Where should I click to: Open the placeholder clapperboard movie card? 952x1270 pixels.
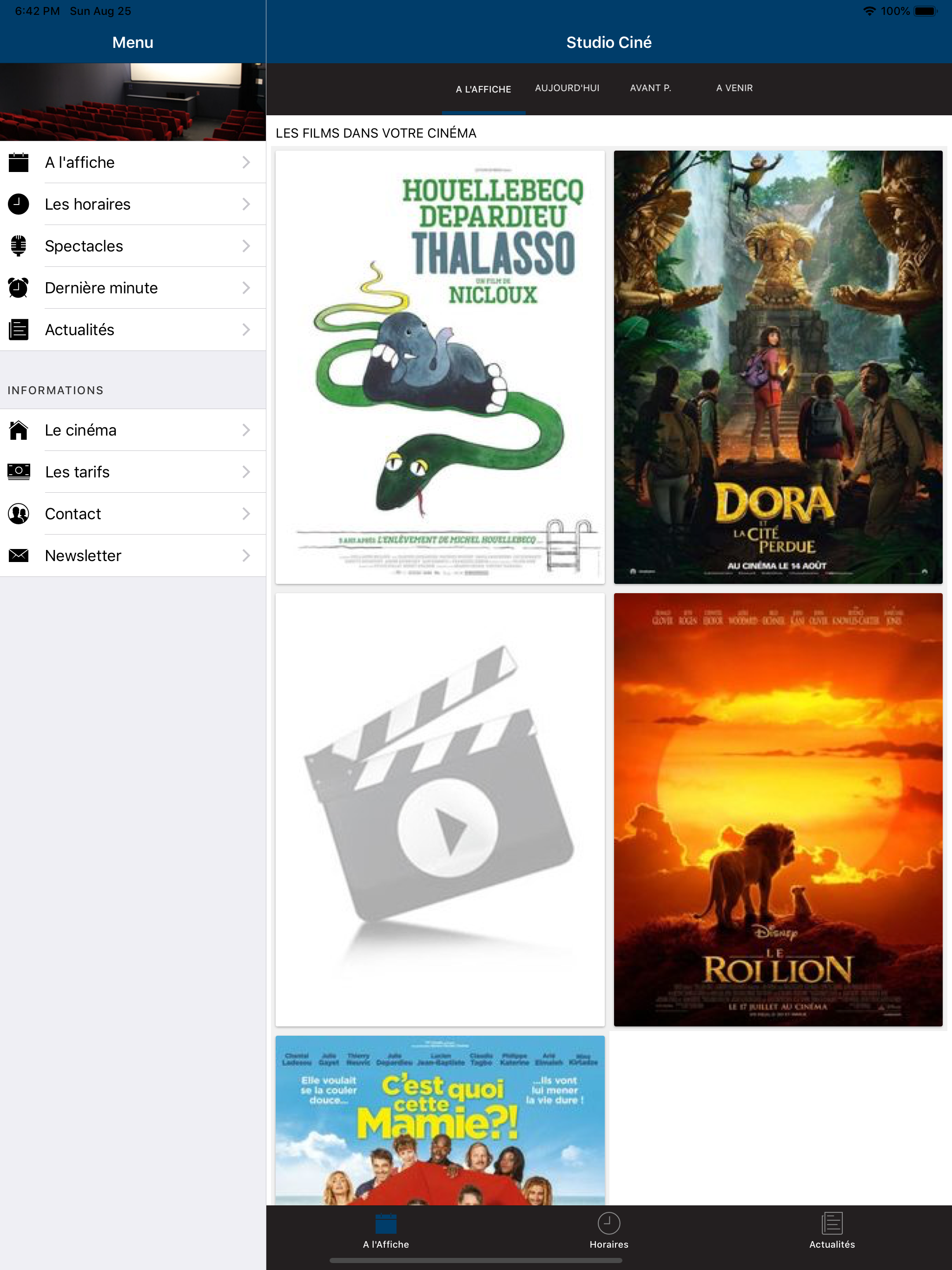click(440, 810)
